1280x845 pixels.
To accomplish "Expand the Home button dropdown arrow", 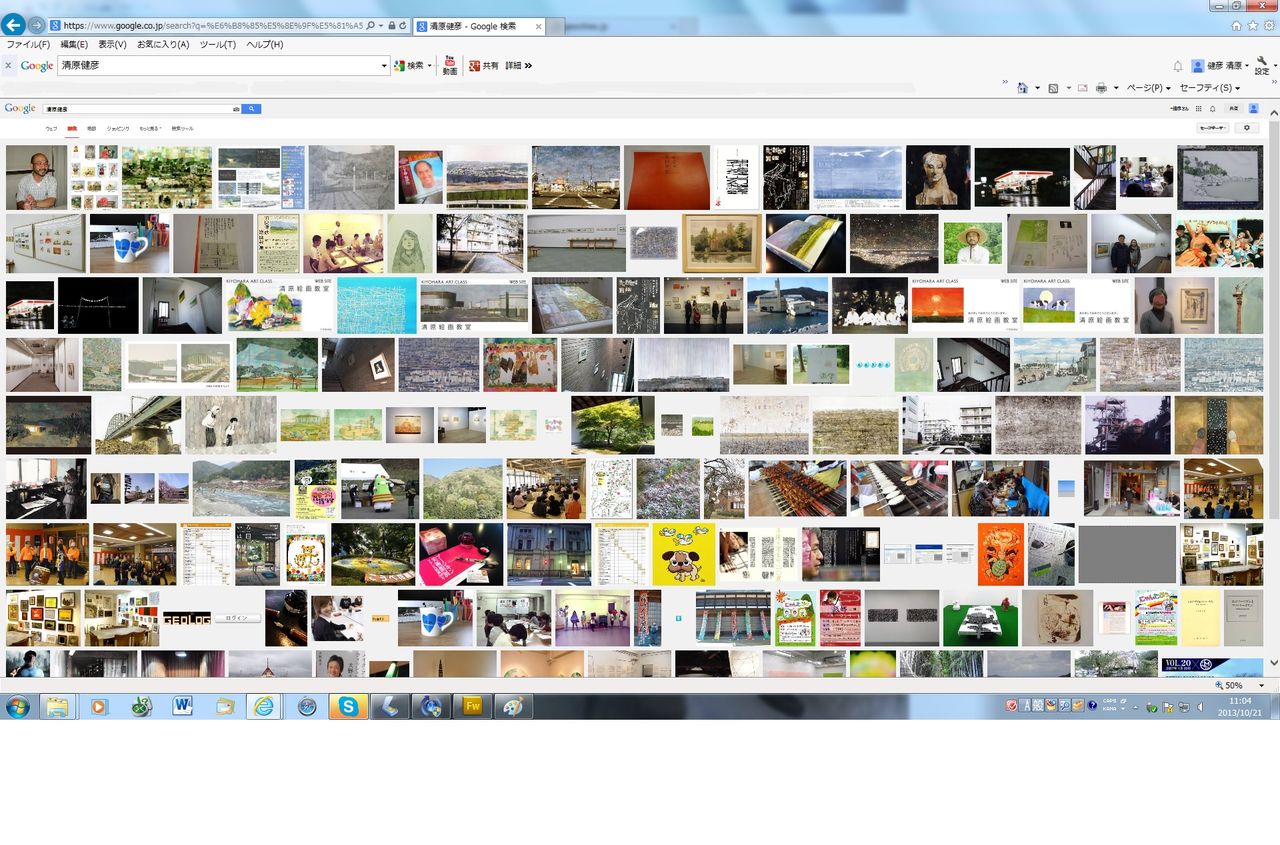I will [x=1037, y=88].
